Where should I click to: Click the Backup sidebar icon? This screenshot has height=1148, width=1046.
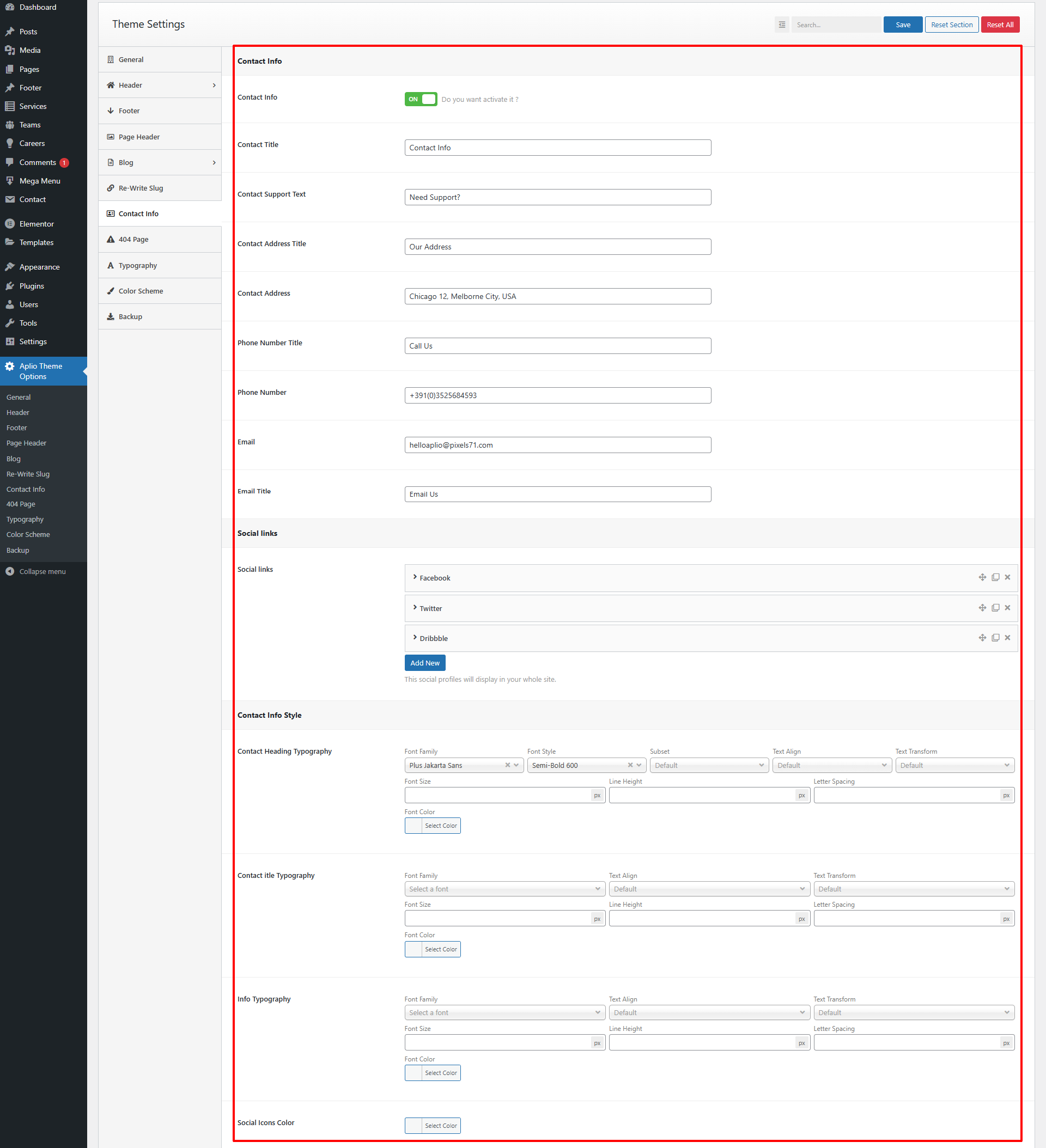[111, 316]
